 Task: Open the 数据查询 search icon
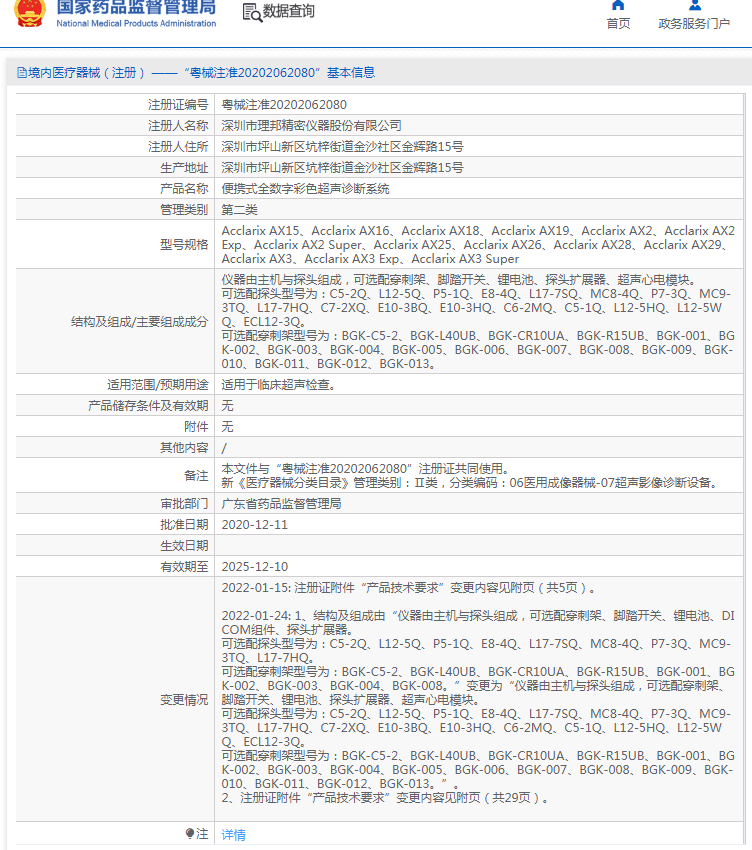pos(252,12)
